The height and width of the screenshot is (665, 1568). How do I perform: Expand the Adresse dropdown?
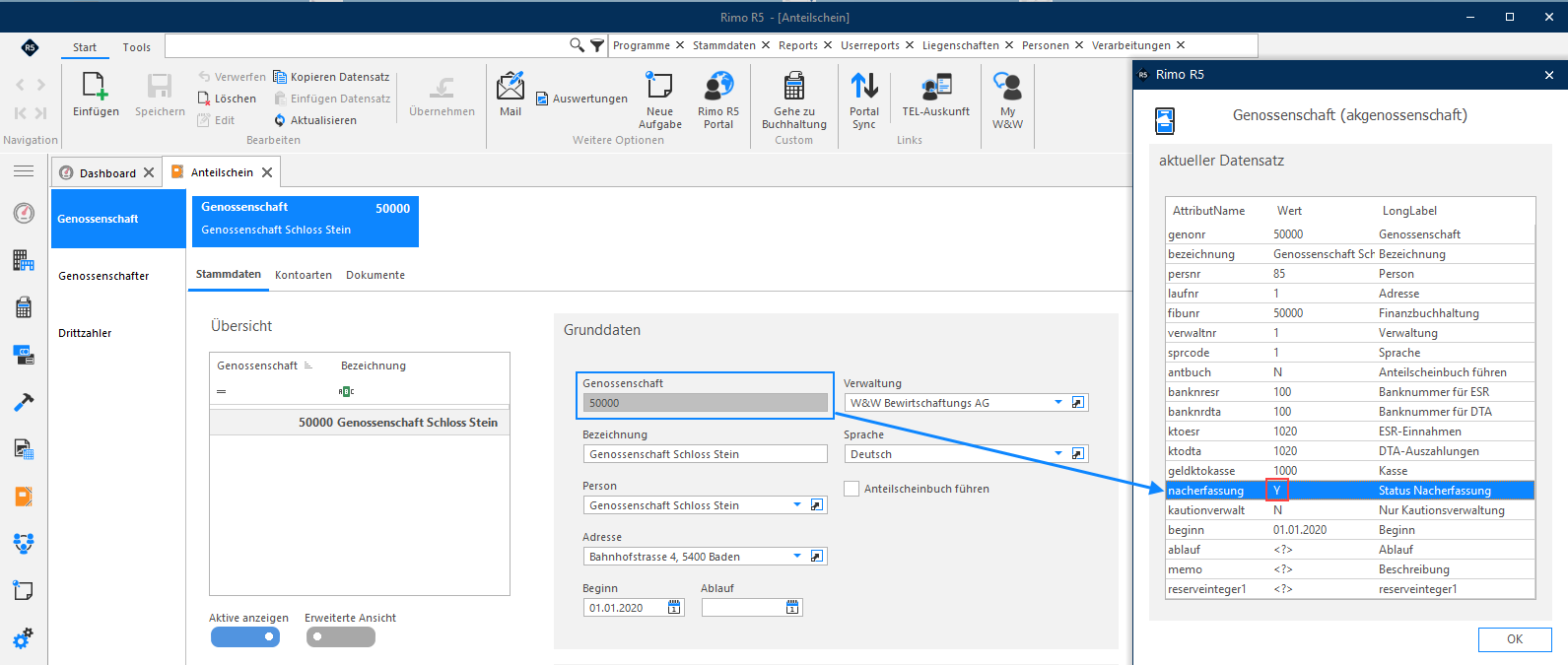coord(797,557)
